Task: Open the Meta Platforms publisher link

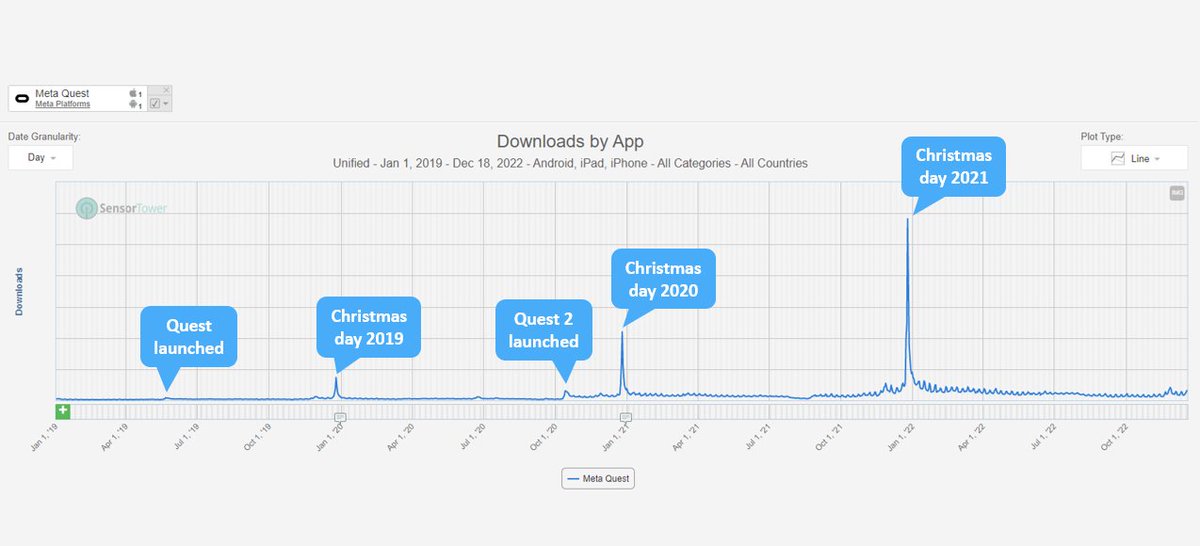Action: pyautogui.click(x=62, y=104)
